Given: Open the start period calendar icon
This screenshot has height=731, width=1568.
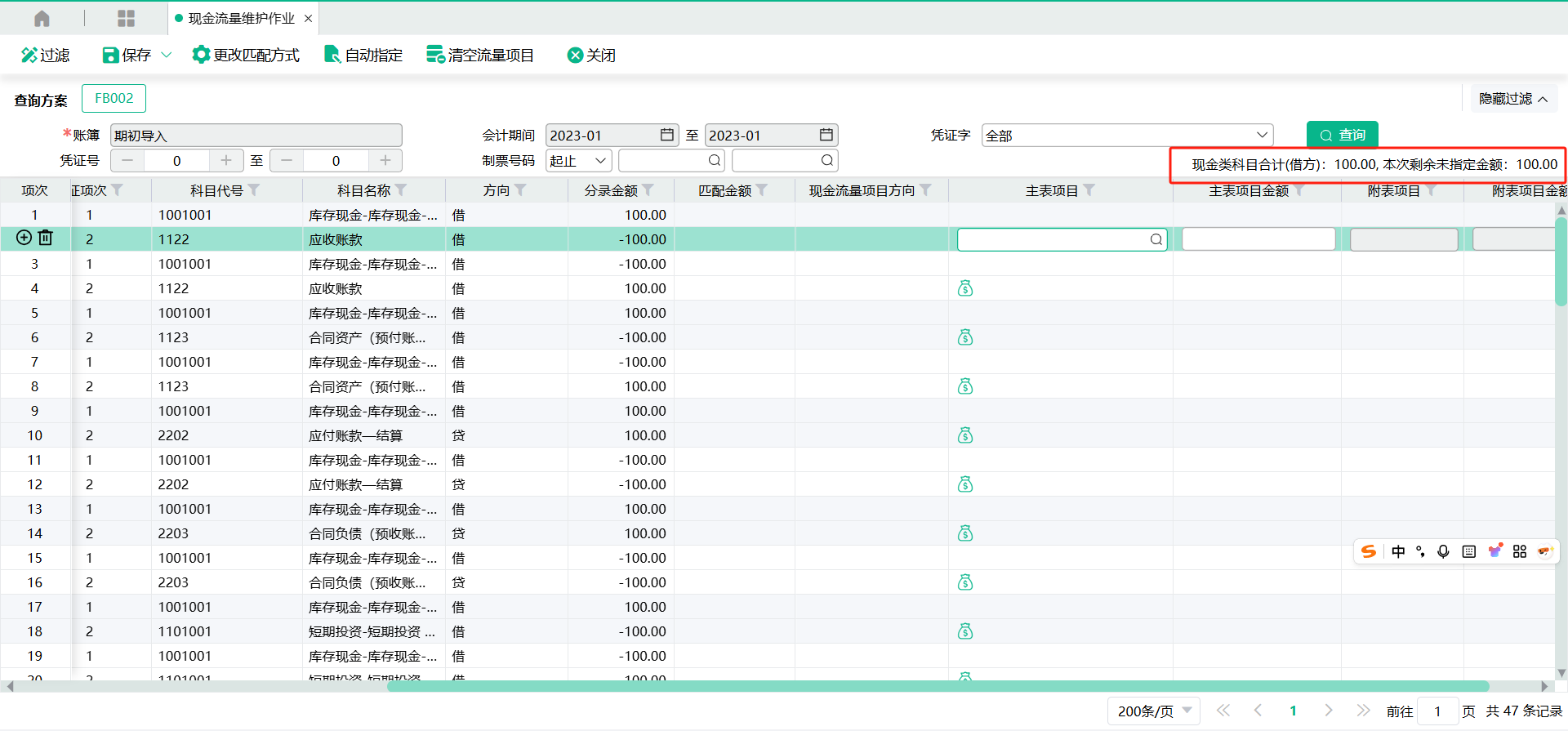Looking at the screenshot, I should pyautogui.click(x=667, y=135).
